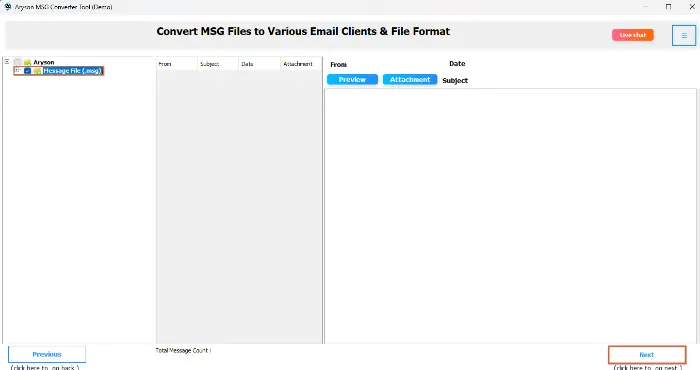Sort by the Attachment column header
The image size is (700, 370).
(301, 64)
